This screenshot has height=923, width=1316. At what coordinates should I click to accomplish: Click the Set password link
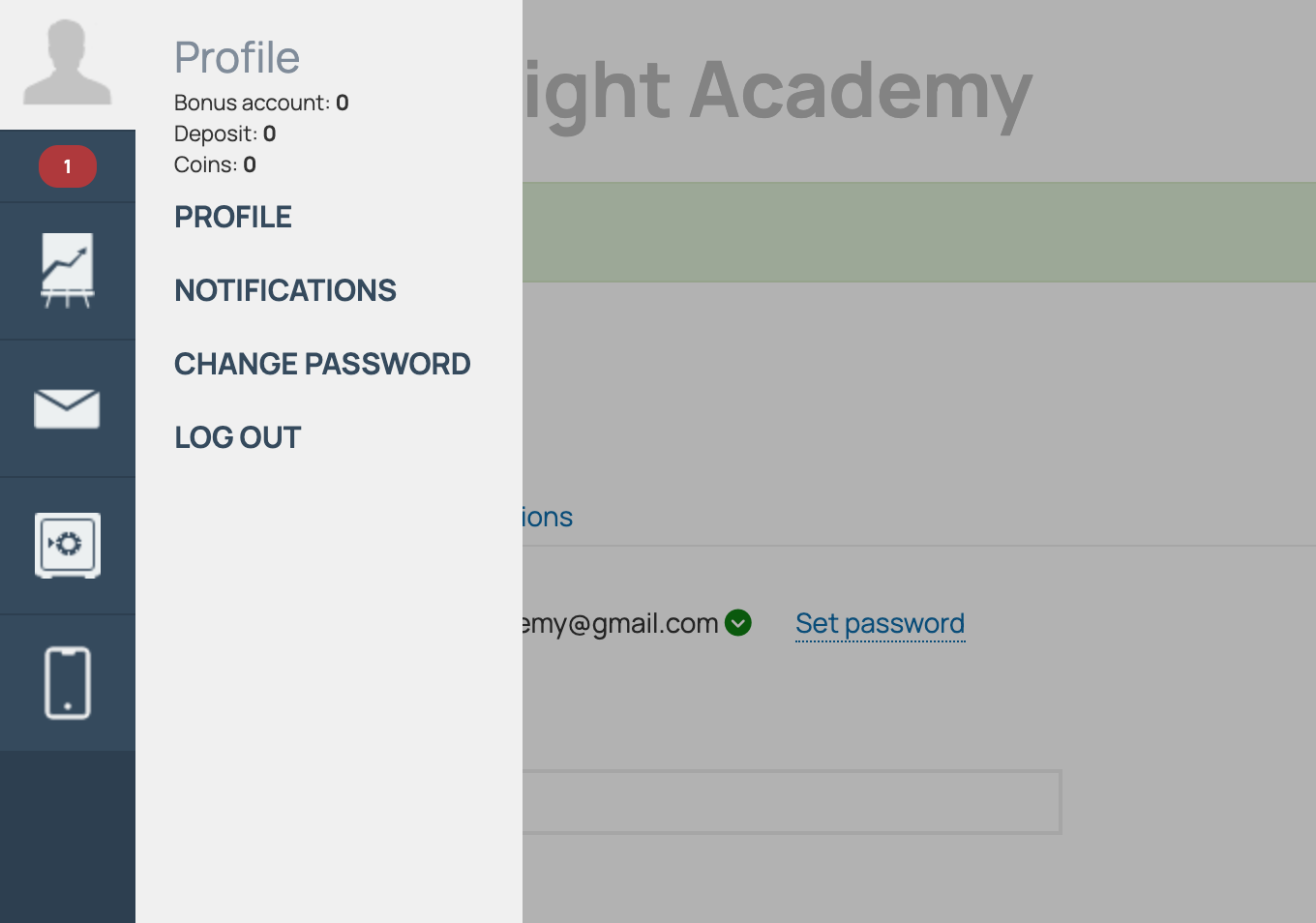880,624
